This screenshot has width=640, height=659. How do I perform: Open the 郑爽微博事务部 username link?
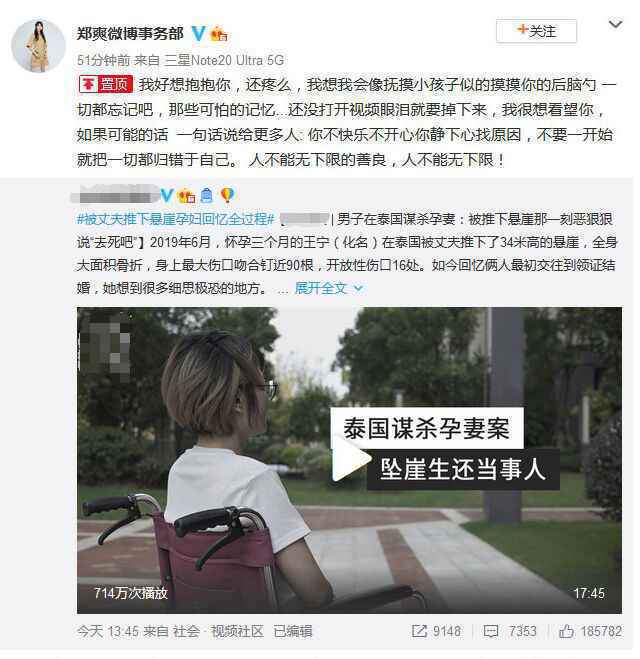(130, 33)
